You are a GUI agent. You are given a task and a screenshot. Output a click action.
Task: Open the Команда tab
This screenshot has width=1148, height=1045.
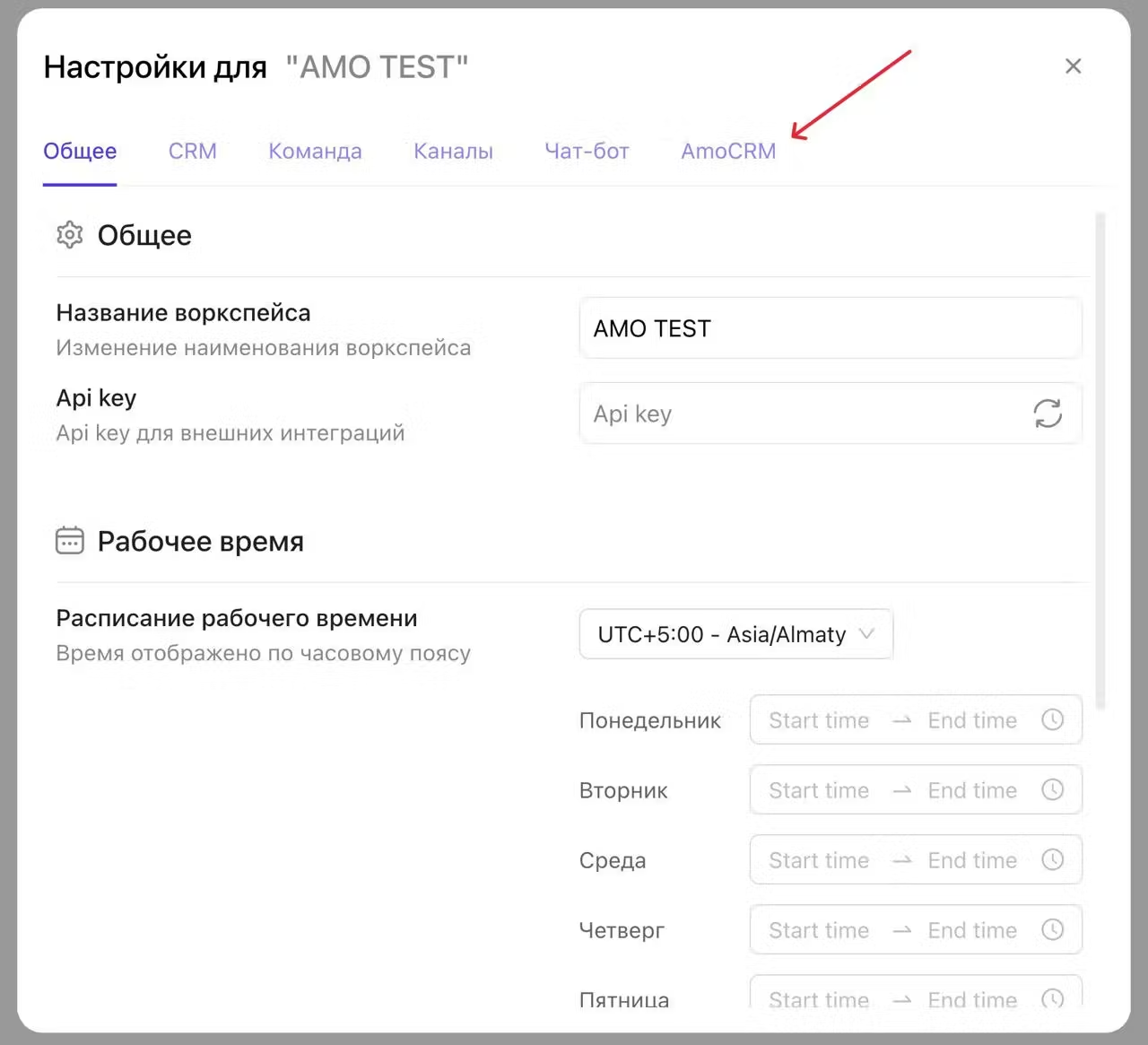click(x=315, y=151)
